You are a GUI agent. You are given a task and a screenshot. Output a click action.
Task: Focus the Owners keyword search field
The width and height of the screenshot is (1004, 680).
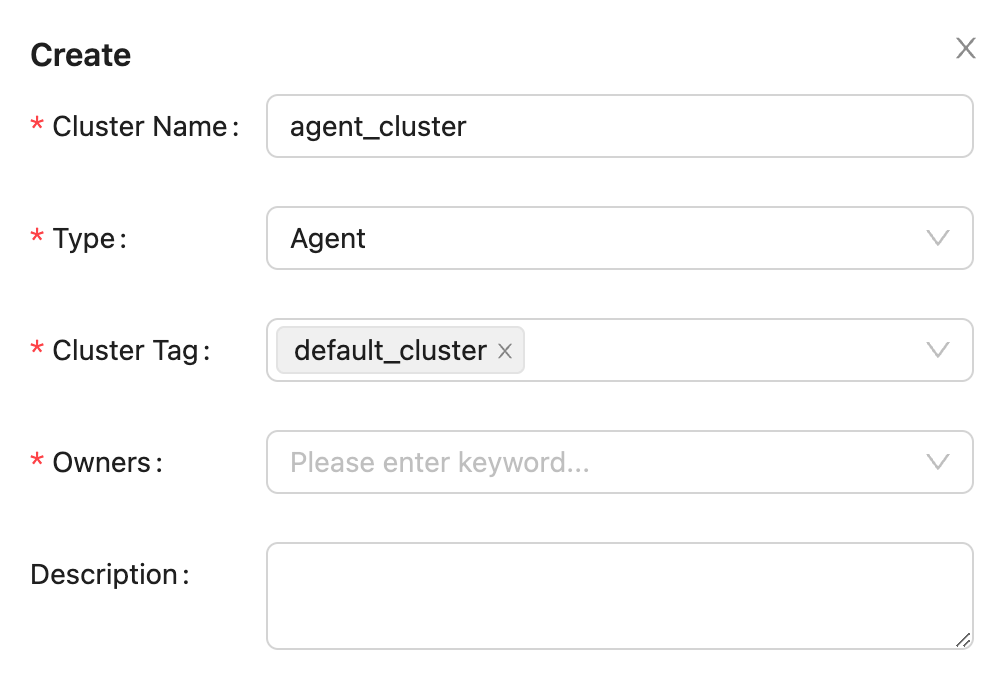coord(590,463)
